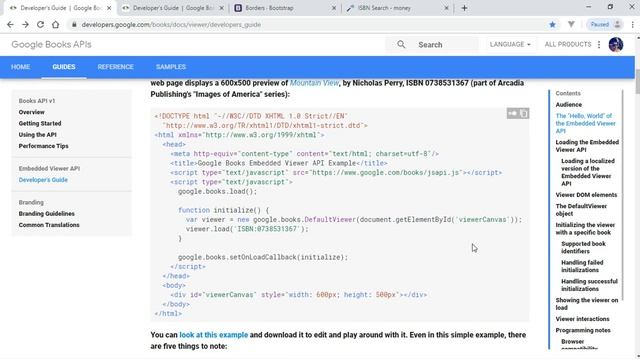Click the google.books.load(); code line
The height and width of the screenshot is (360, 640).
pos(218,191)
